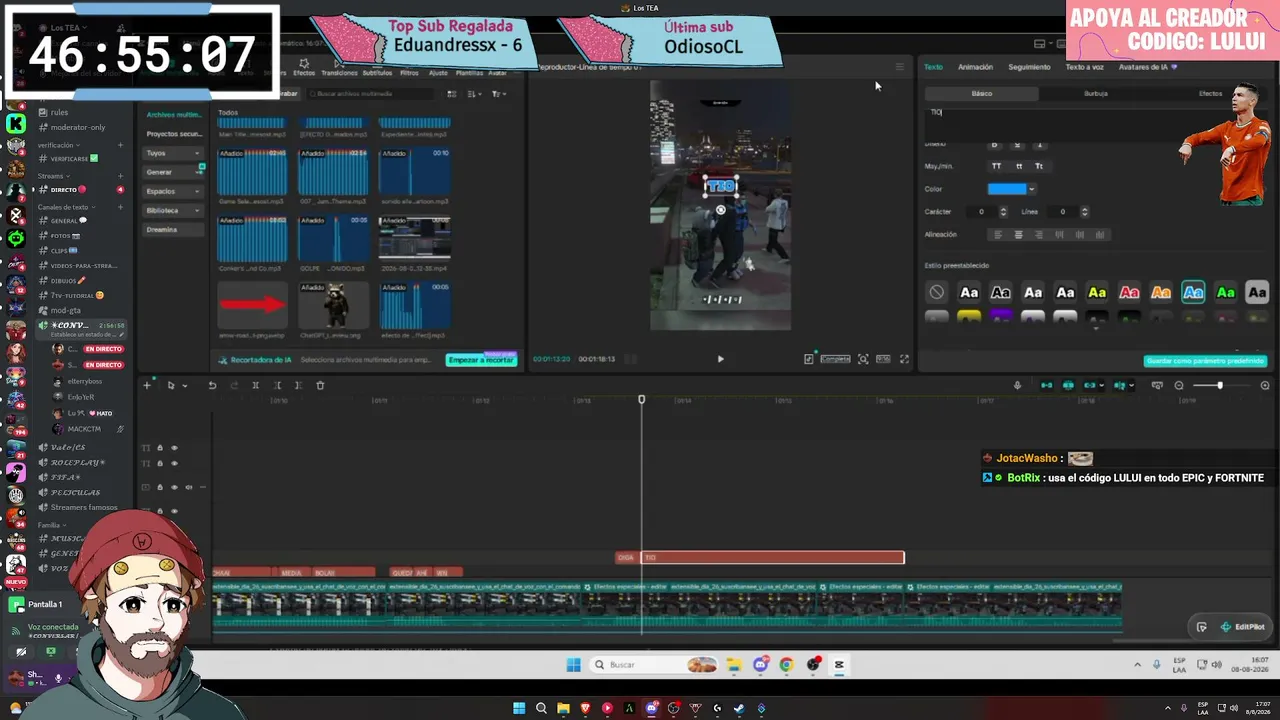Apply the red Aa preset style
Viewport: 1280px width, 720px height.
click(x=1129, y=292)
